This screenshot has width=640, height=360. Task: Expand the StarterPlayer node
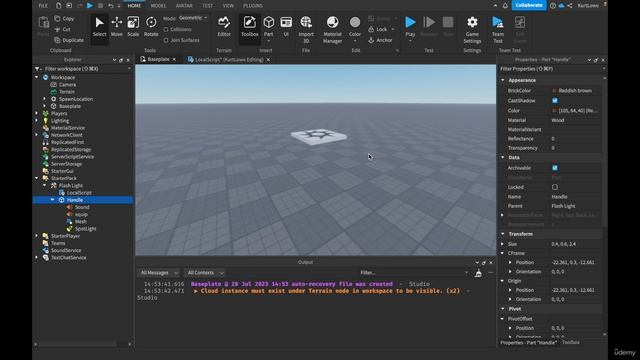[37, 236]
